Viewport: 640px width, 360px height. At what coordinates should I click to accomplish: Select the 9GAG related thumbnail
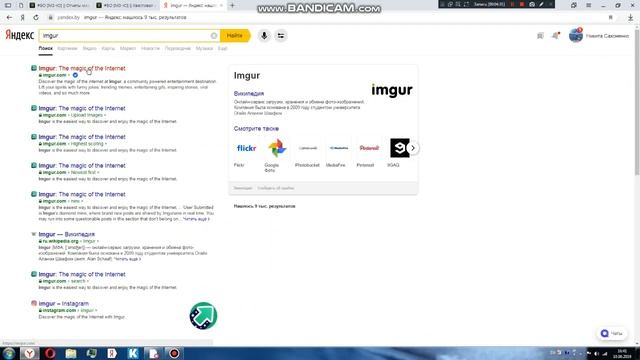click(x=399, y=148)
